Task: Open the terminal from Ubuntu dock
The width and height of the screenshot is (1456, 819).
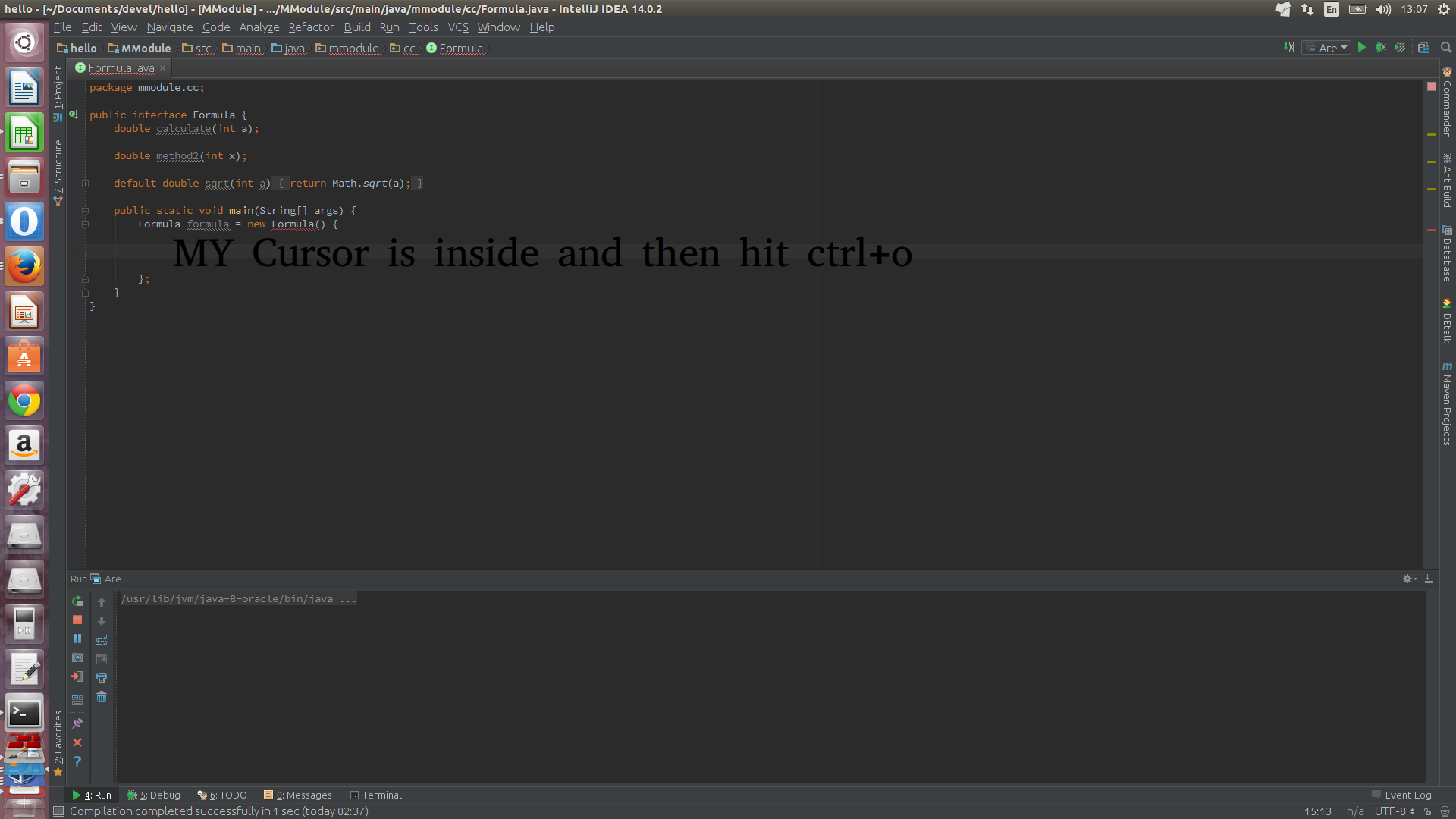Action: 24,713
